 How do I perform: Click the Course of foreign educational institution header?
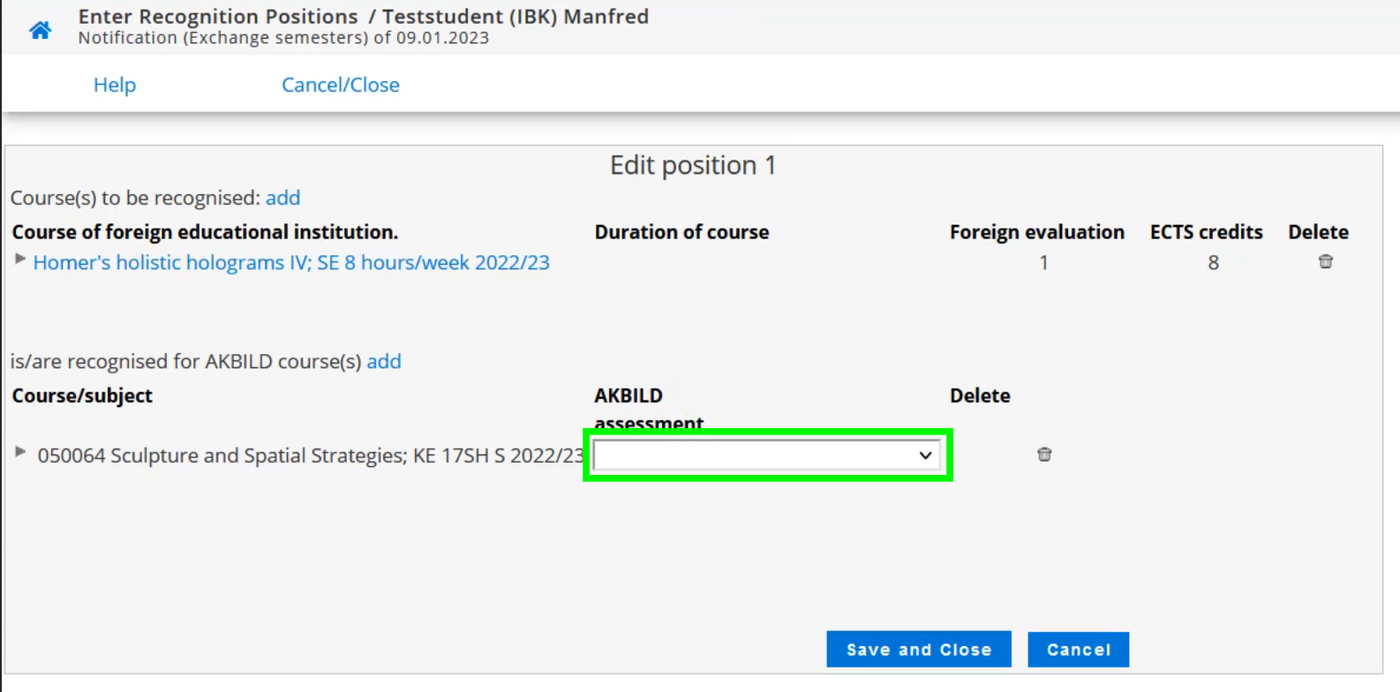pos(205,232)
